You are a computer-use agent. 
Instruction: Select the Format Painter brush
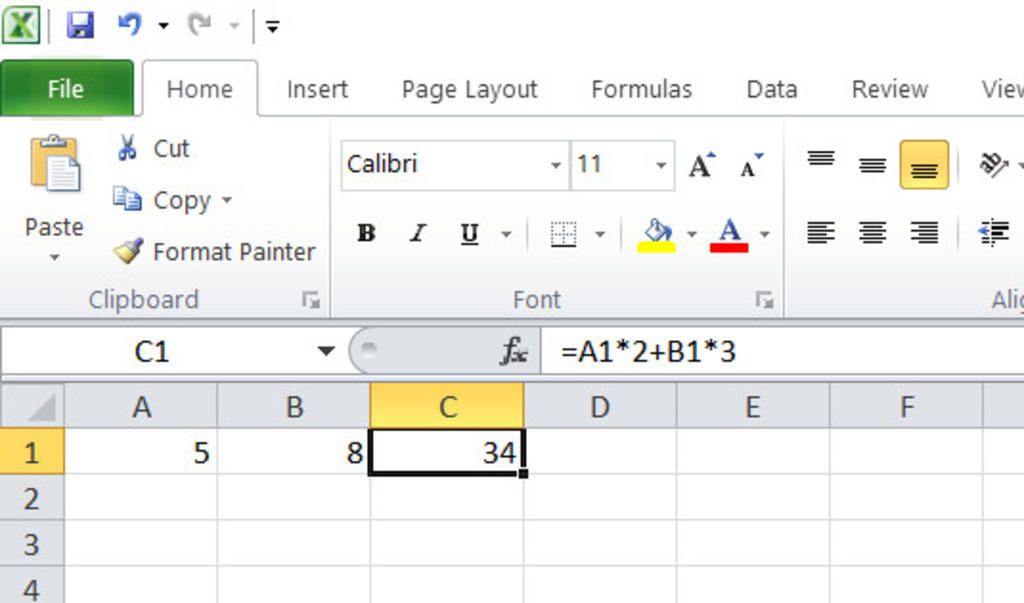128,251
